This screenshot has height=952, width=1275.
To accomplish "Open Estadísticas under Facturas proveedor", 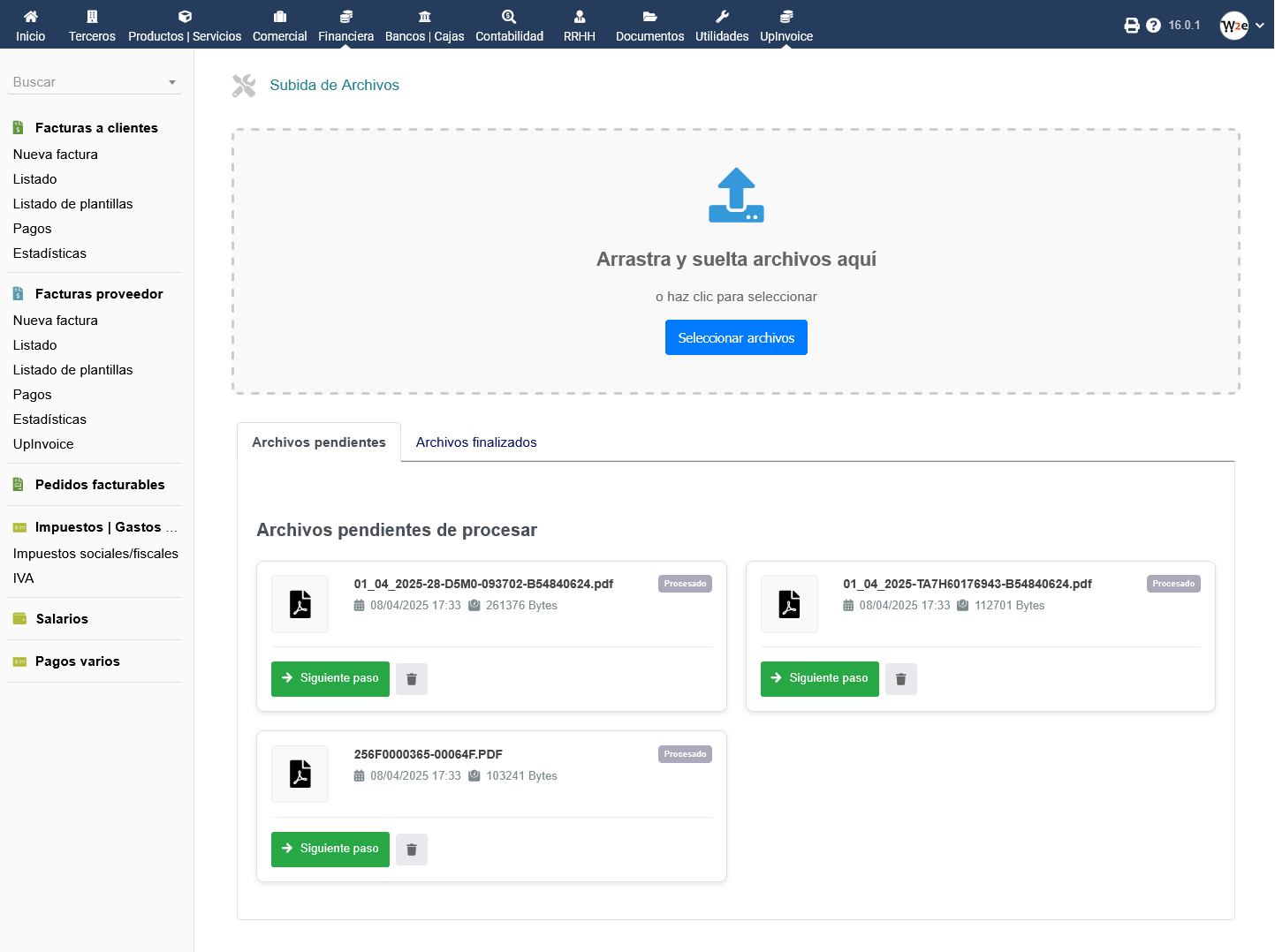I will click(x=50, y=419).
